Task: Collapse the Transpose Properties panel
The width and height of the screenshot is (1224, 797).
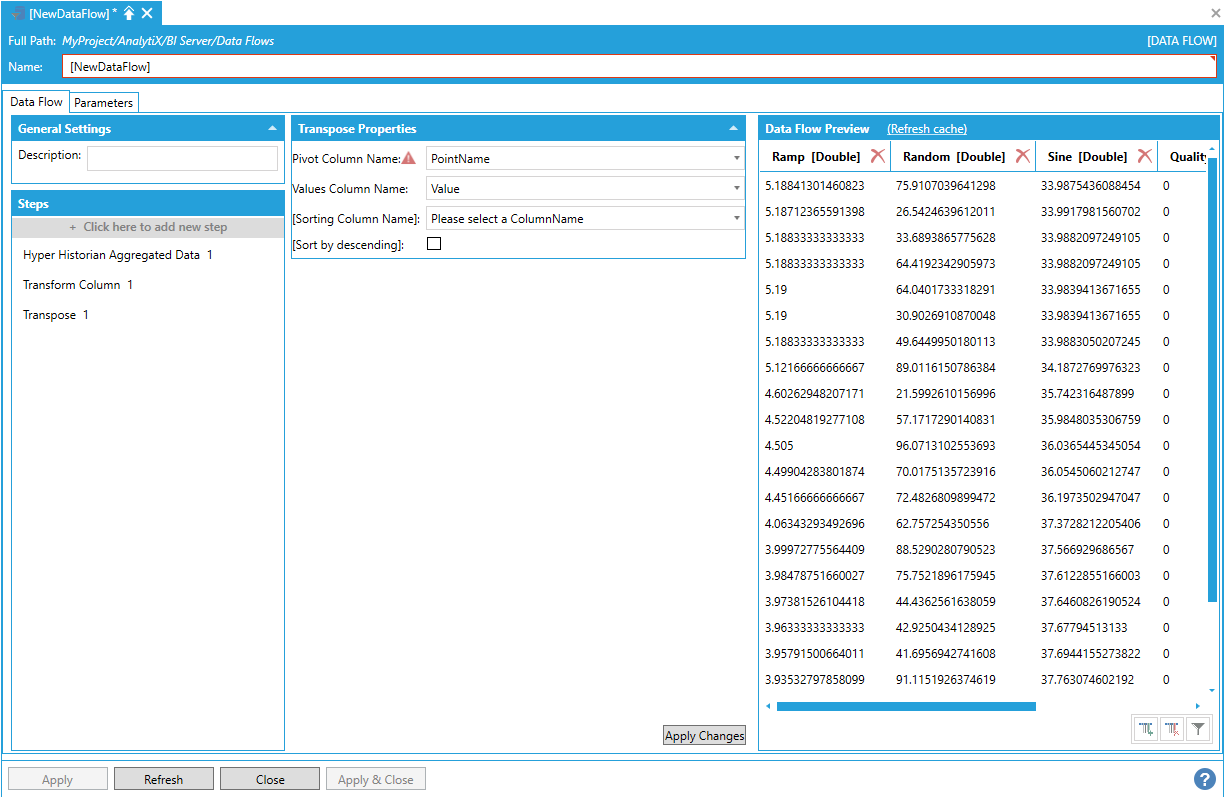Action: point(733,129)
